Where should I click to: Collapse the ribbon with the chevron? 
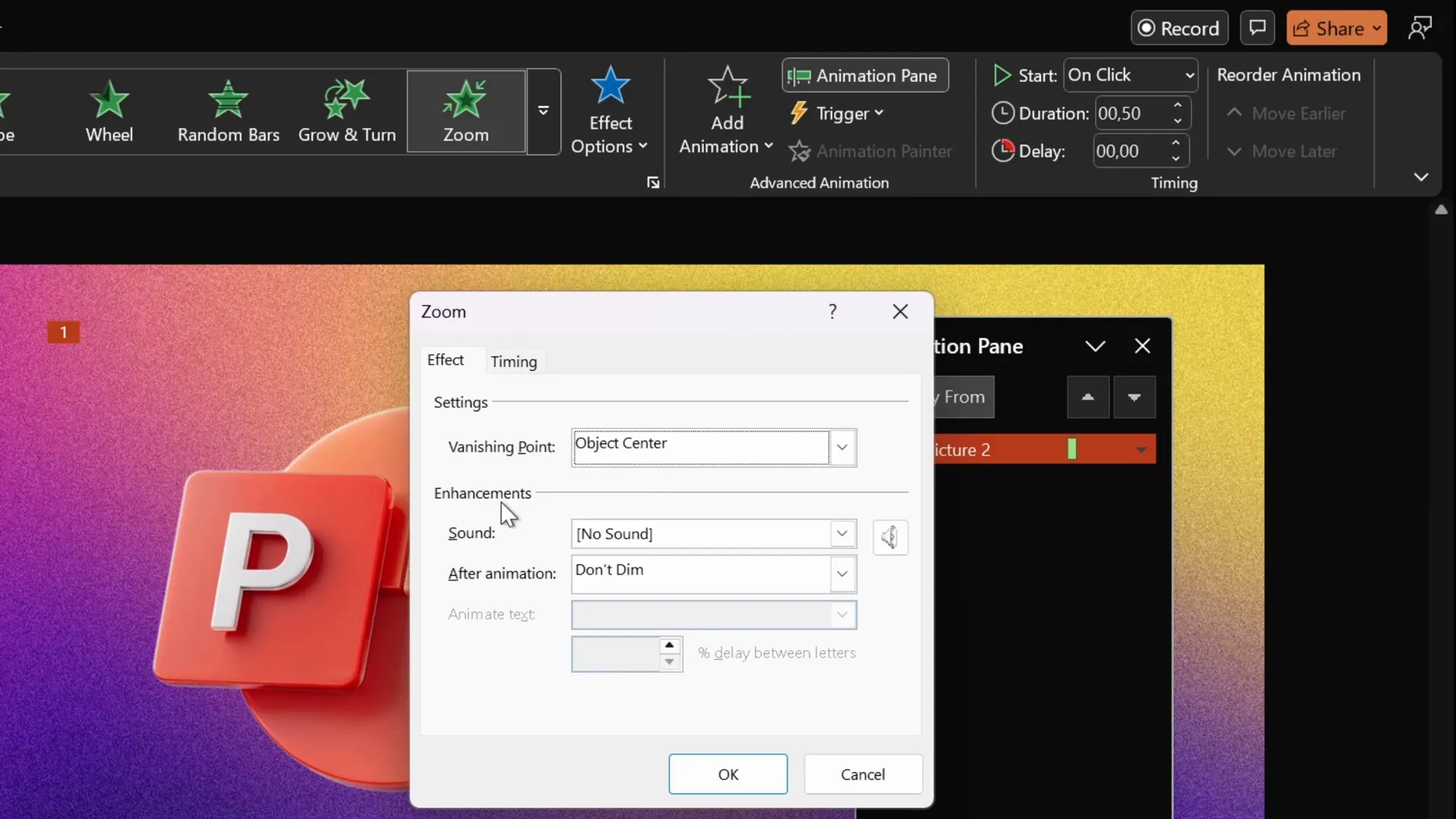click(1421, 177)
